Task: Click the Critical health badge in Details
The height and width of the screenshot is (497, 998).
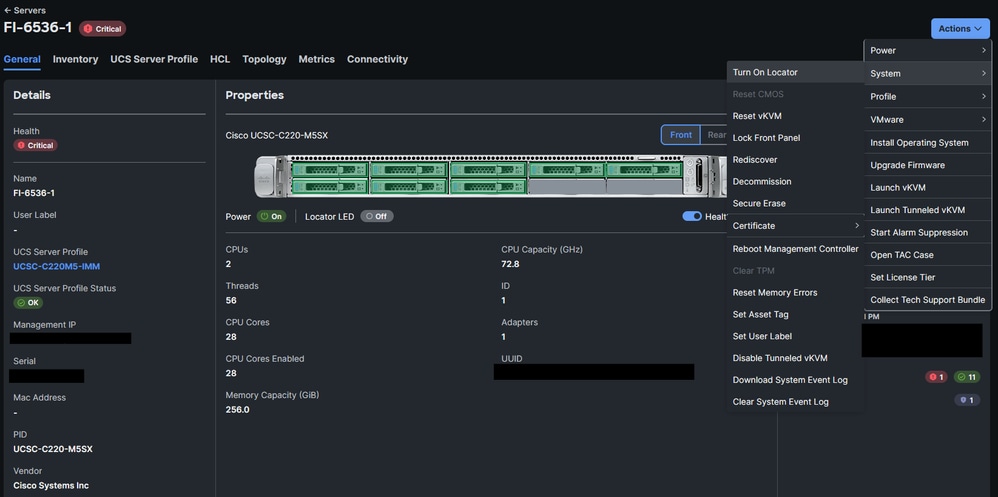Action: tap(36, 145)
